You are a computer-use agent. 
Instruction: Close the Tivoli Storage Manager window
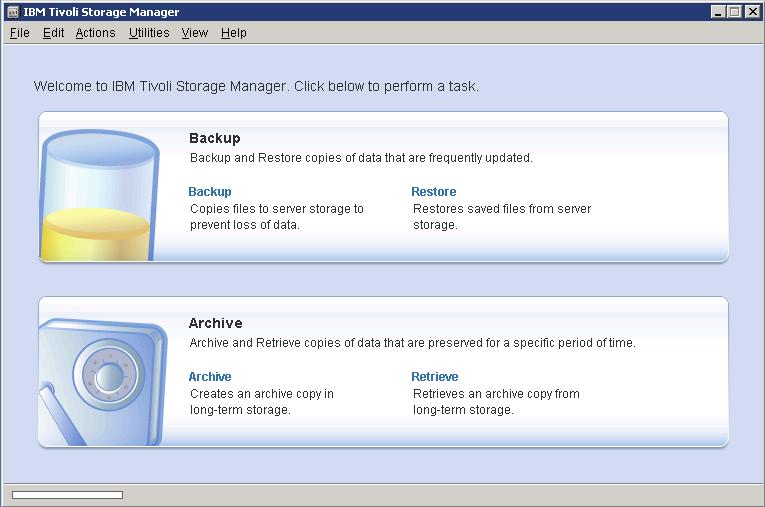coord(752,12)
